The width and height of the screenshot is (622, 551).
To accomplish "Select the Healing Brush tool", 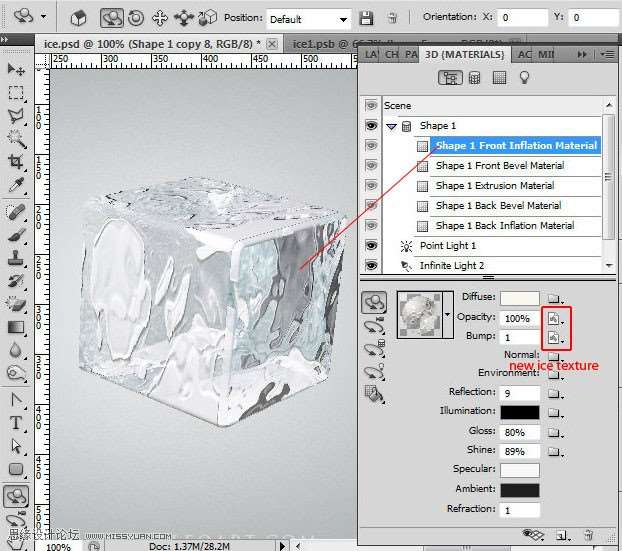I will pos(16,212).
